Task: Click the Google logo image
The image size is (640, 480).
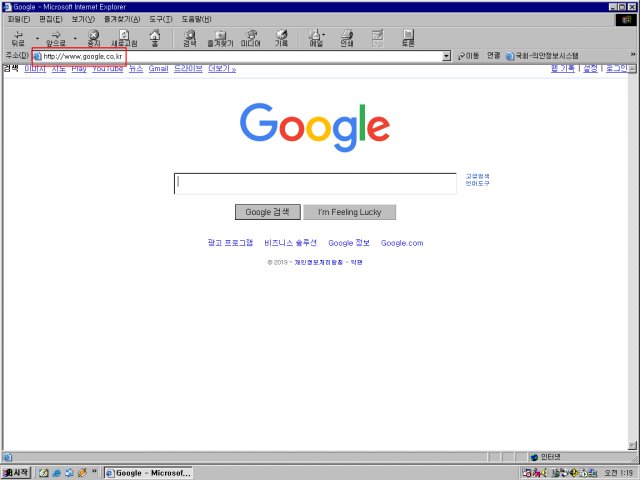Action: pos(315,127)
